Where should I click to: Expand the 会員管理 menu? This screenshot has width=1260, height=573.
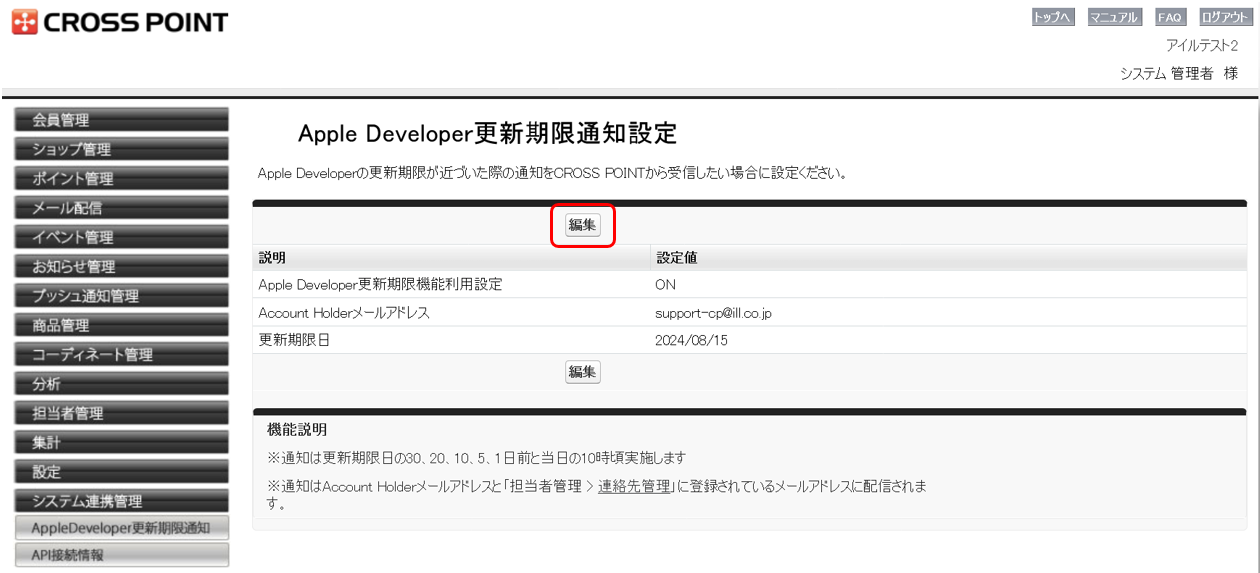click(x=122, y=120)
